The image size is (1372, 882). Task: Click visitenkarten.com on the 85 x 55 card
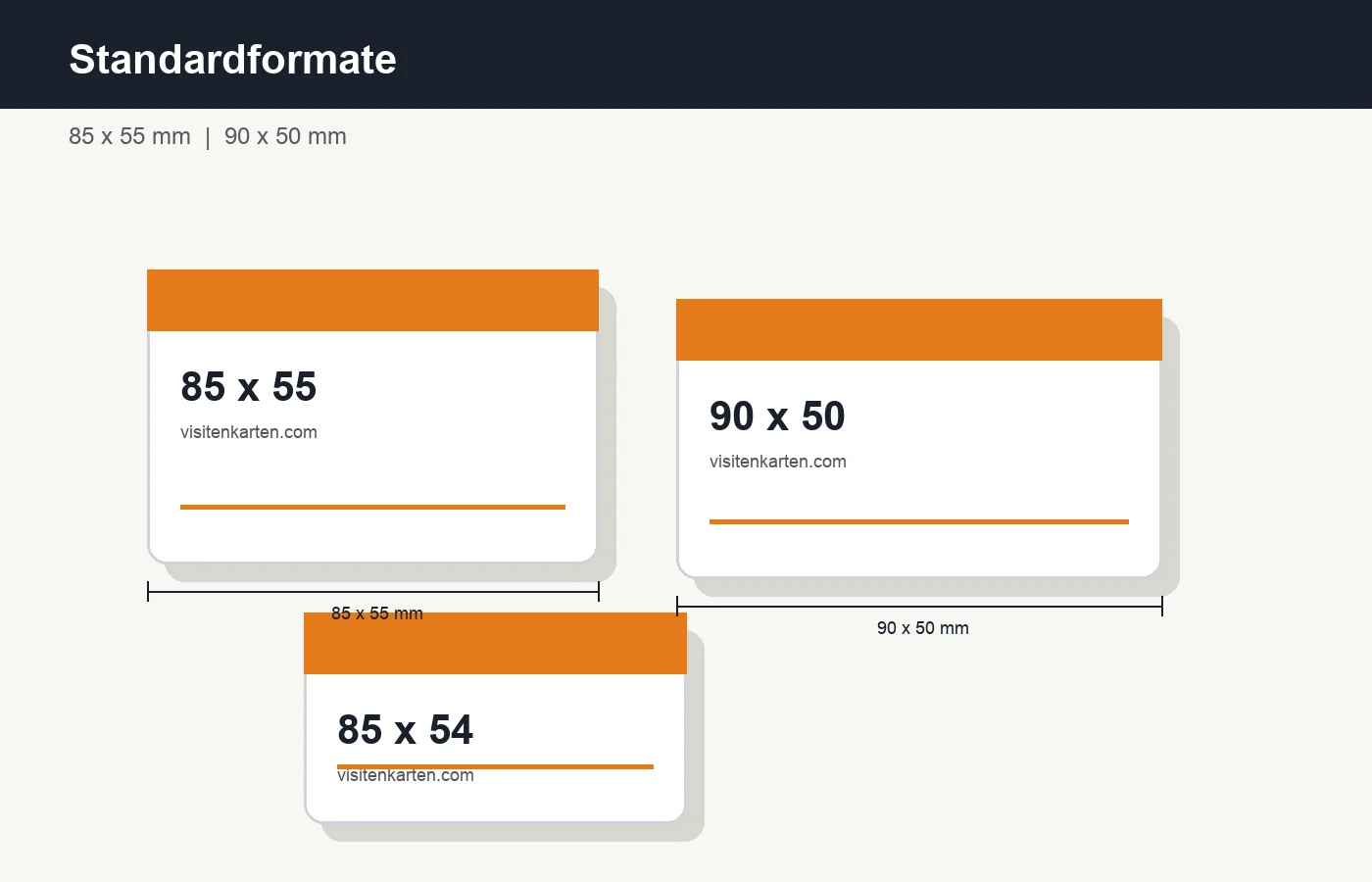[249, 432]
